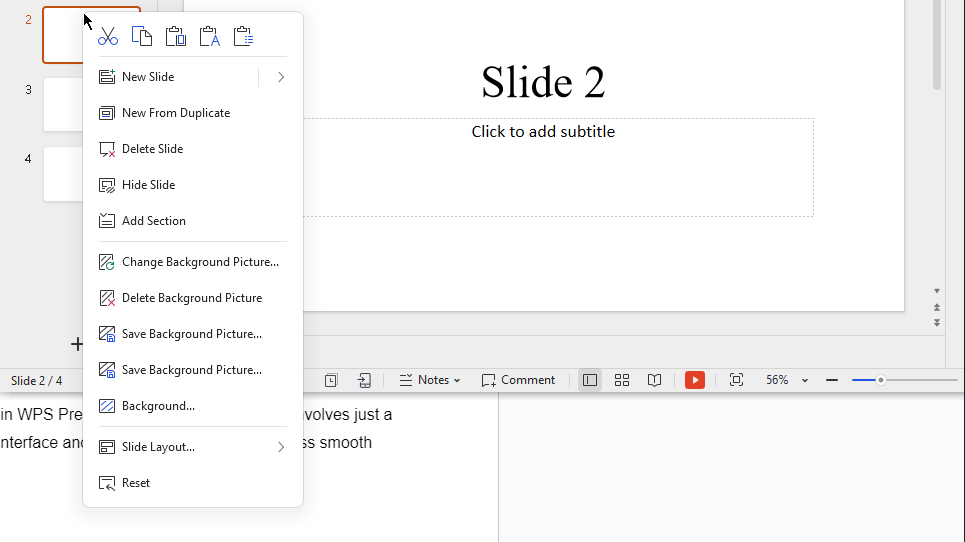Click the Delete Slide menu icon
The height and width of the screenshot is (542, 965).
(107, 149)
